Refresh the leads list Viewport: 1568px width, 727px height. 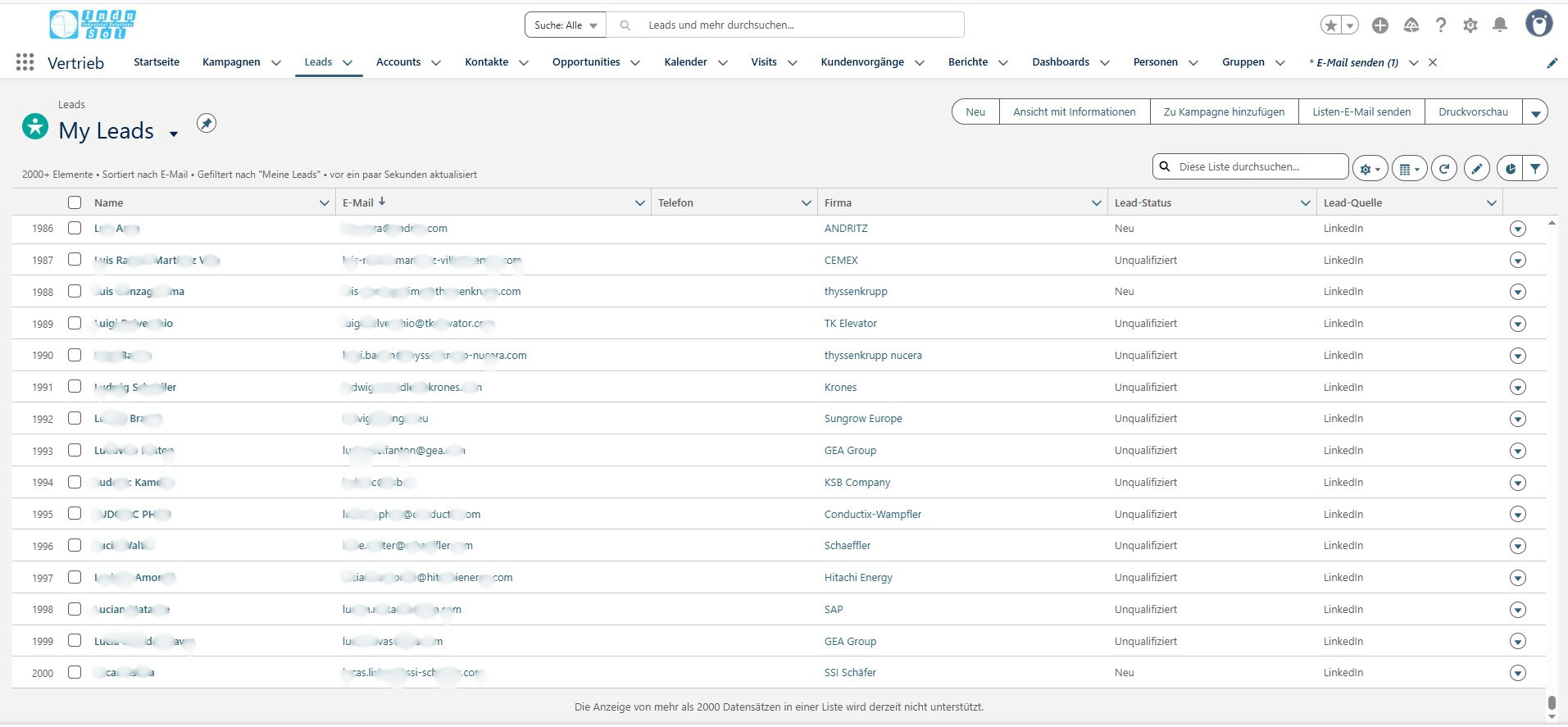(1444, 169)
